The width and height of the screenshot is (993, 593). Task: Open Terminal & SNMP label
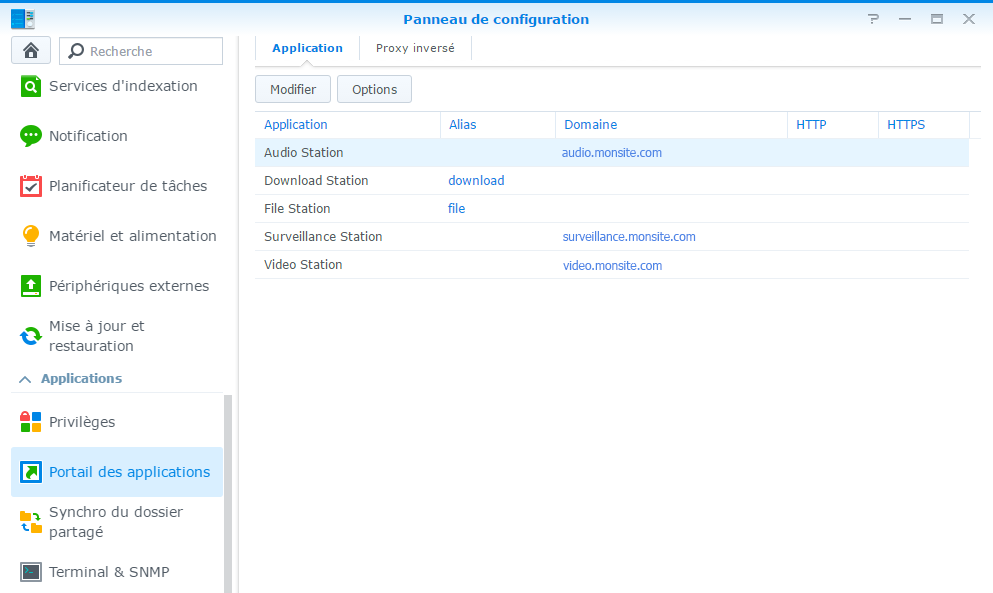(109, 572)
